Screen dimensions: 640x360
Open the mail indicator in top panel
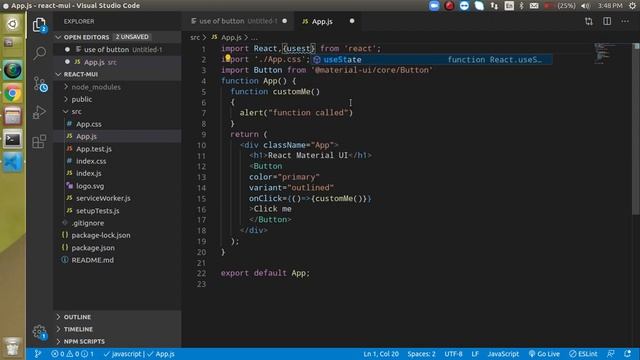(534, 6)
